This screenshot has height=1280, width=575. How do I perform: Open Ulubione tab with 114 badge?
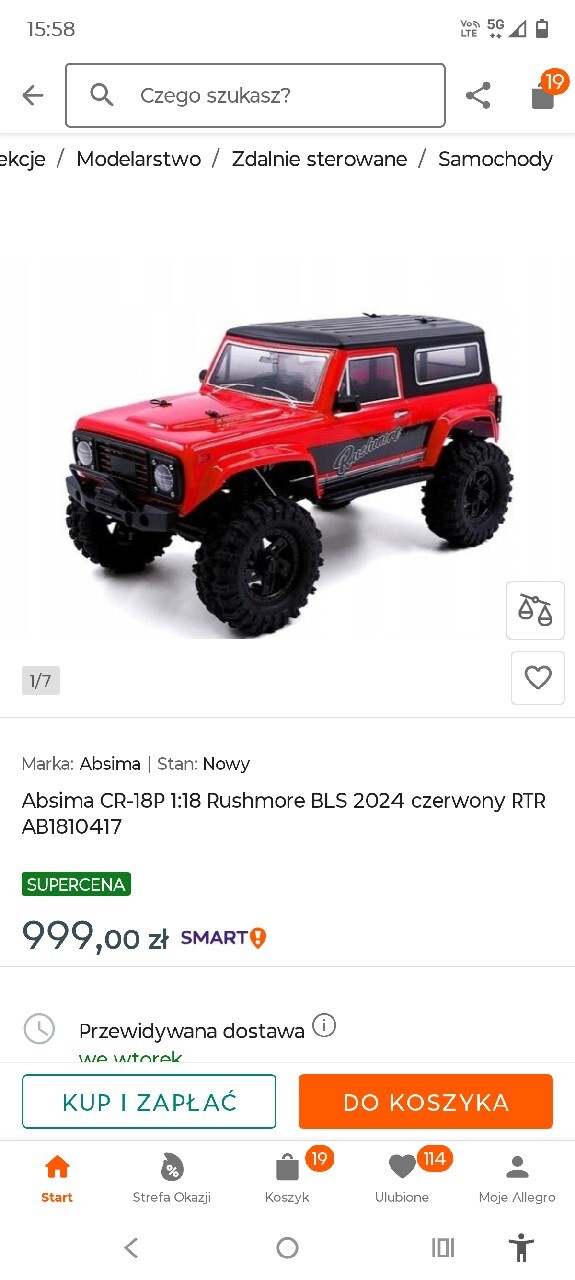(403, 1178)
